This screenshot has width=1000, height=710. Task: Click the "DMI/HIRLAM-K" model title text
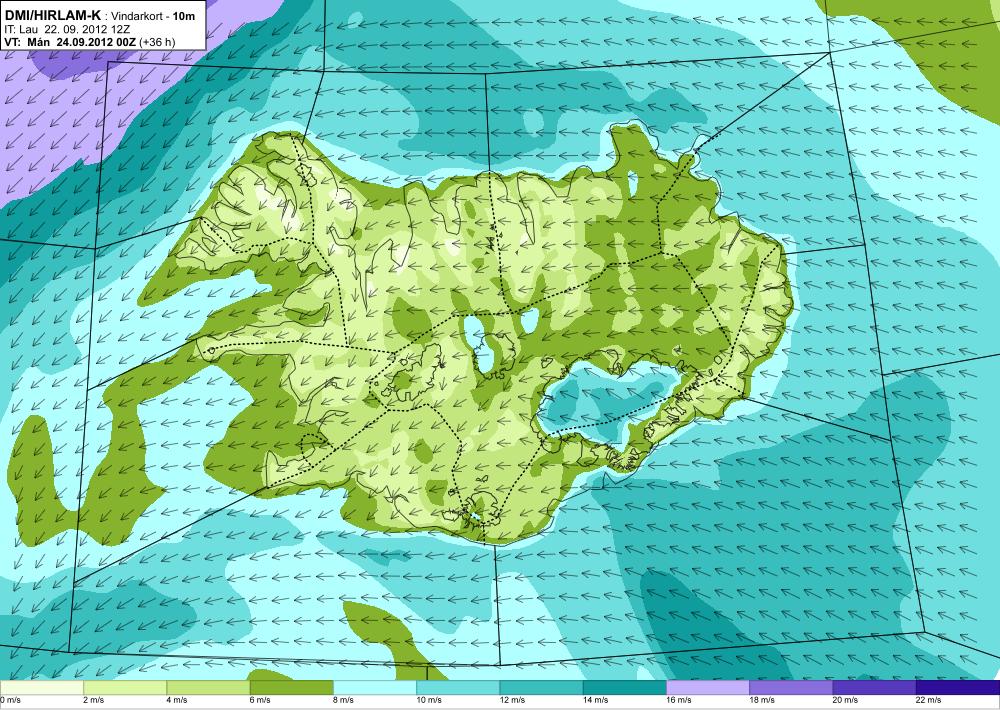coord(53,15)
